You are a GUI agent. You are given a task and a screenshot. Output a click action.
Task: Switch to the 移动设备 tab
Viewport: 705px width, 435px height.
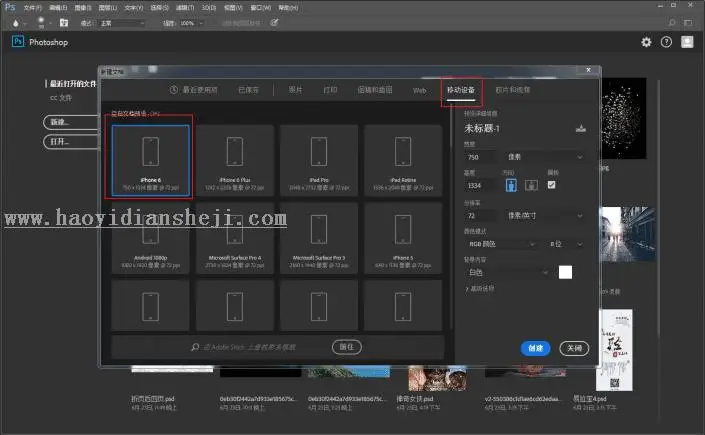click(461, 90)
